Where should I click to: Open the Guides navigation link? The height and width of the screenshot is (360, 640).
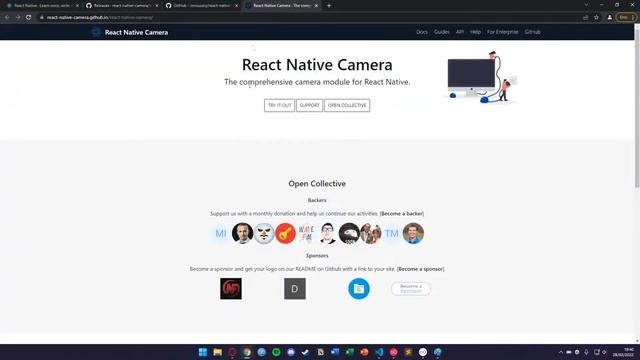pos(442,32)
